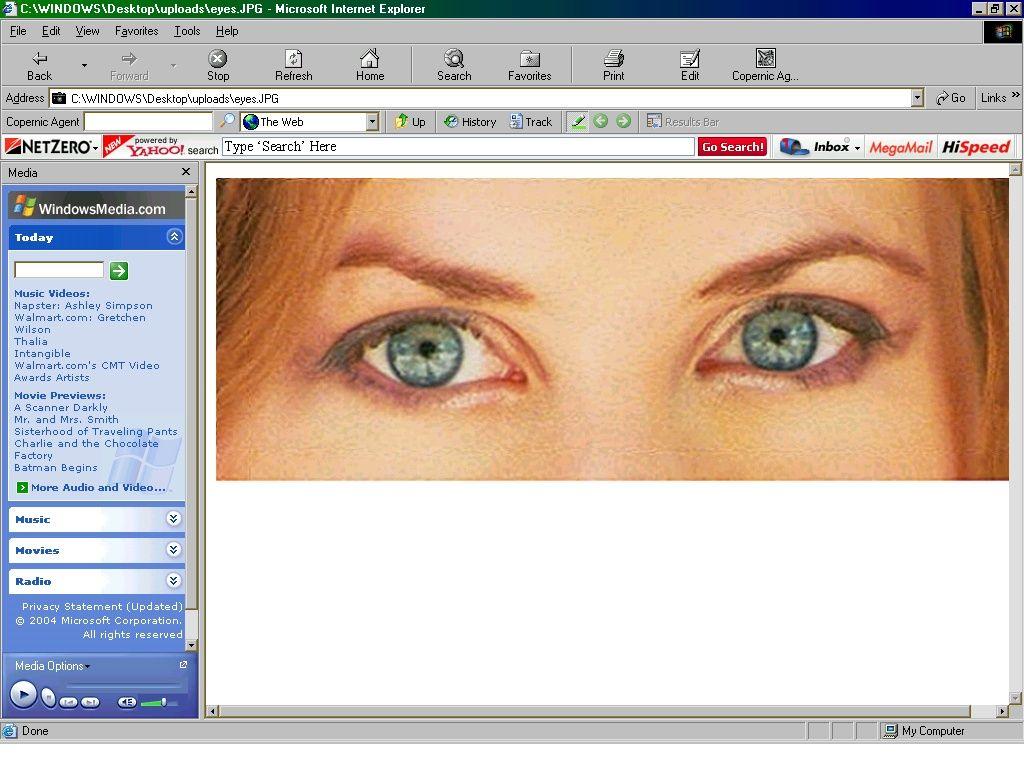Image resolution: width=1024 pixels, height=768 pixels.
Task: Collapse the Today section
Action: 174,237
